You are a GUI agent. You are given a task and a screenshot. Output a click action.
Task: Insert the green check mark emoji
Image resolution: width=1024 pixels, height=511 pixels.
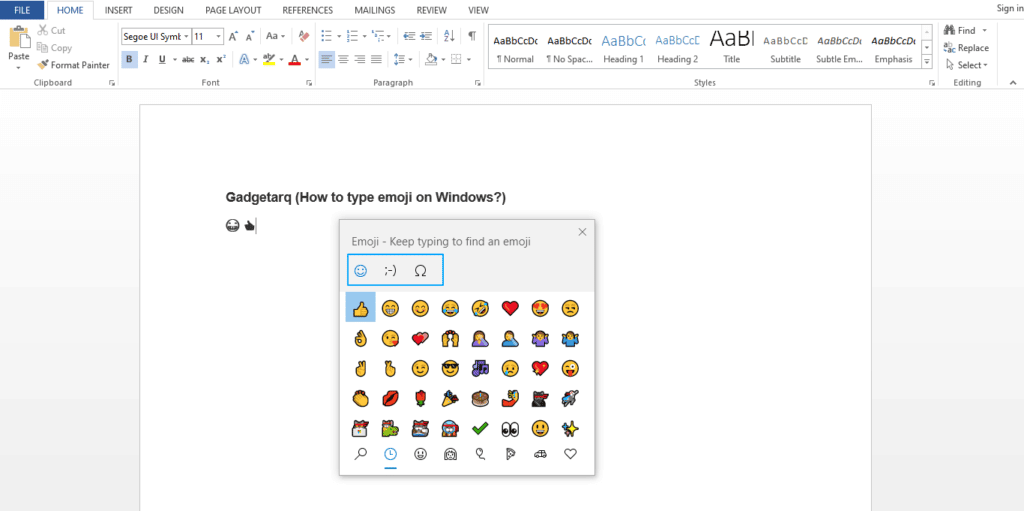tap(480, 429)
